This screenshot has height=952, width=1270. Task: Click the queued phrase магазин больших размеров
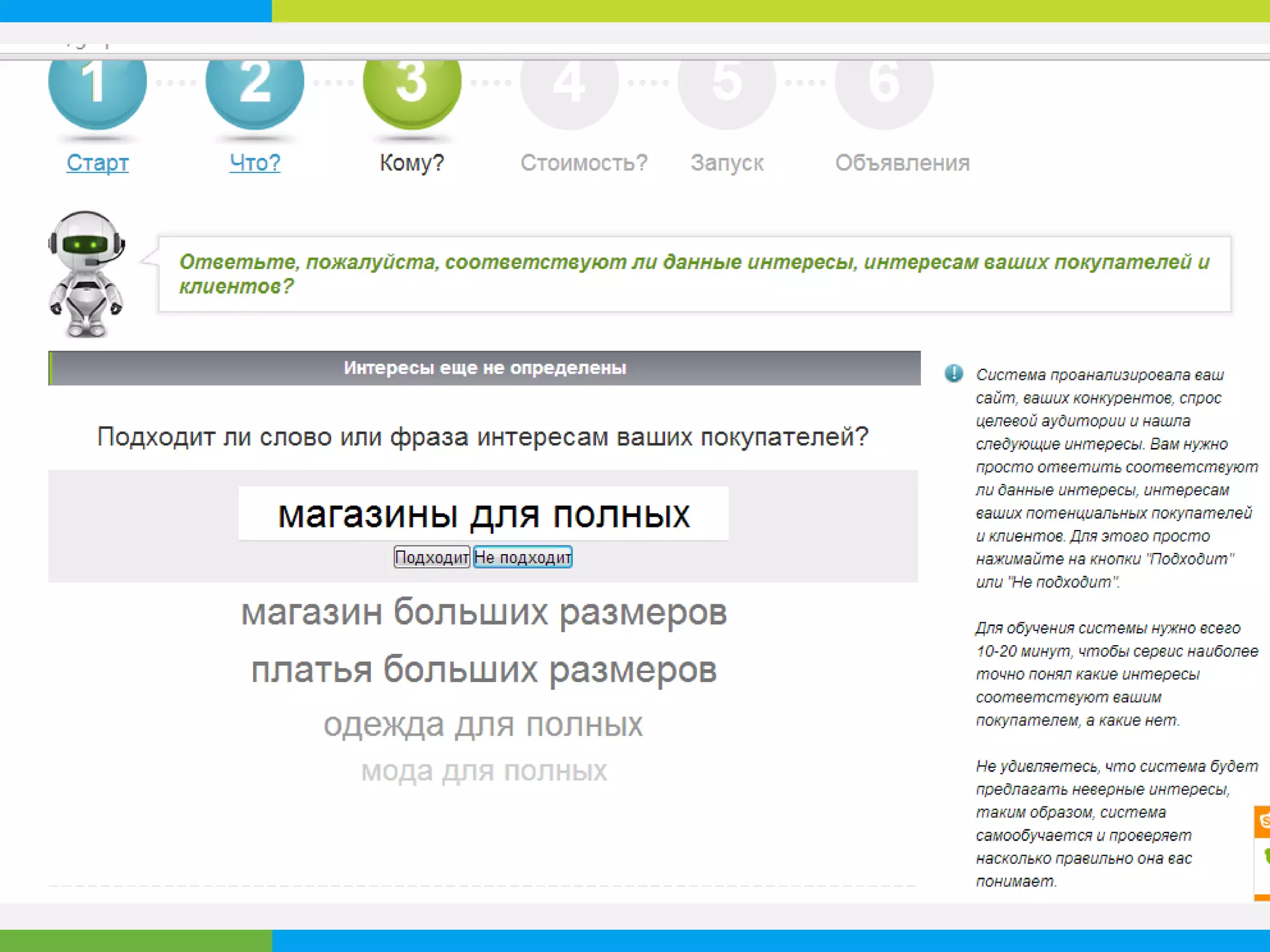coord(484,612)
